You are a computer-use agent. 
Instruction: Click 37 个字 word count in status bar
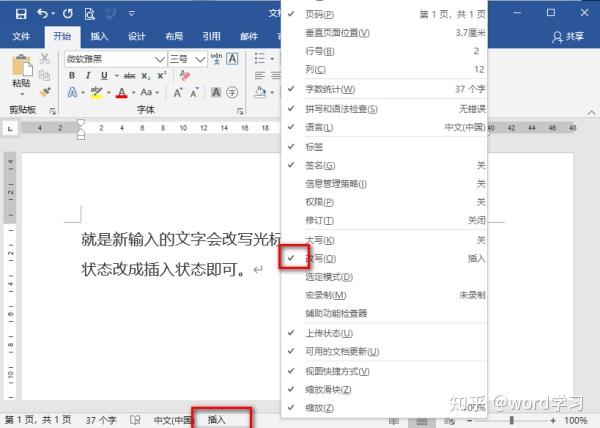coord(101,420)
